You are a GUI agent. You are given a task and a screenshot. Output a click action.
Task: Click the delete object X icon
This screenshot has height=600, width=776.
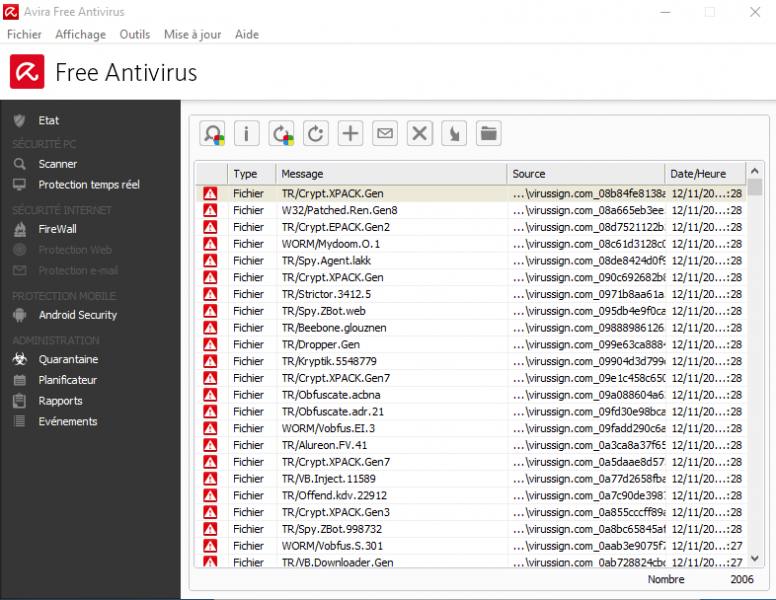(x=420, y=134)
